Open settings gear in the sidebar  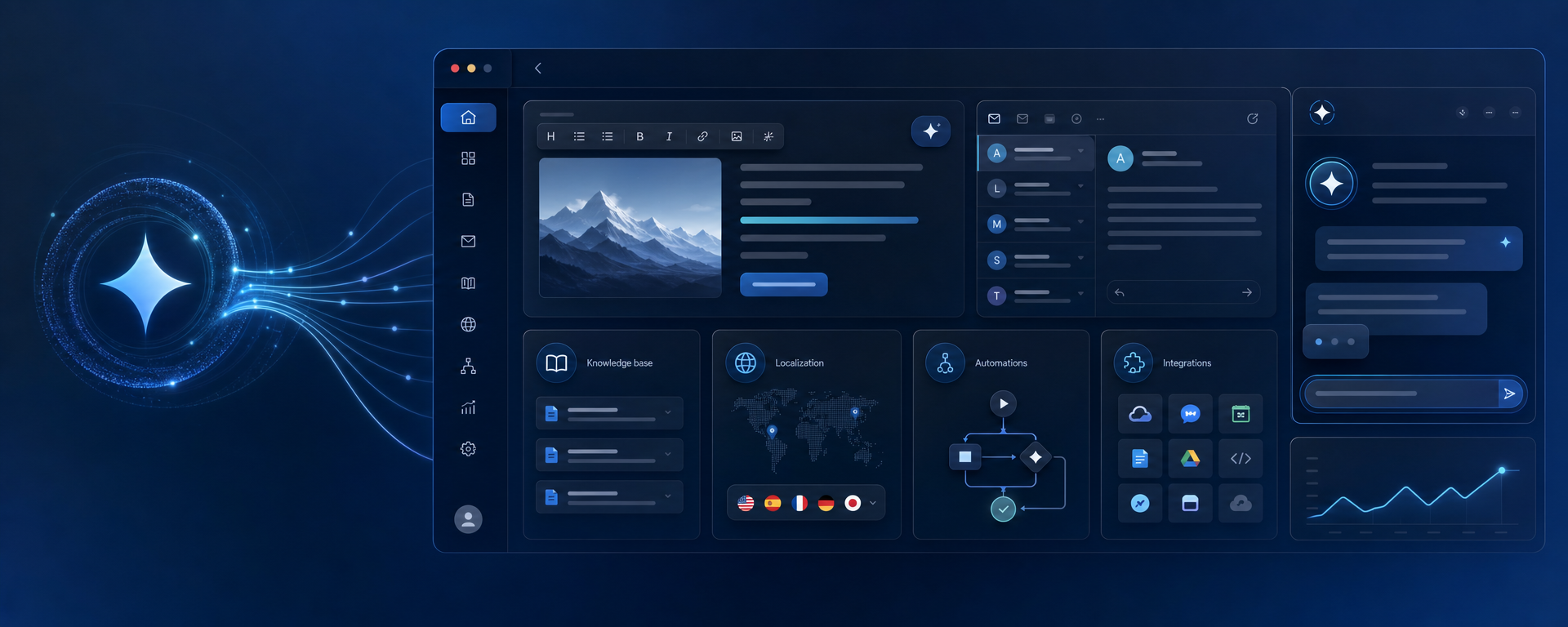pyautogui.click(x=468, y=449)
